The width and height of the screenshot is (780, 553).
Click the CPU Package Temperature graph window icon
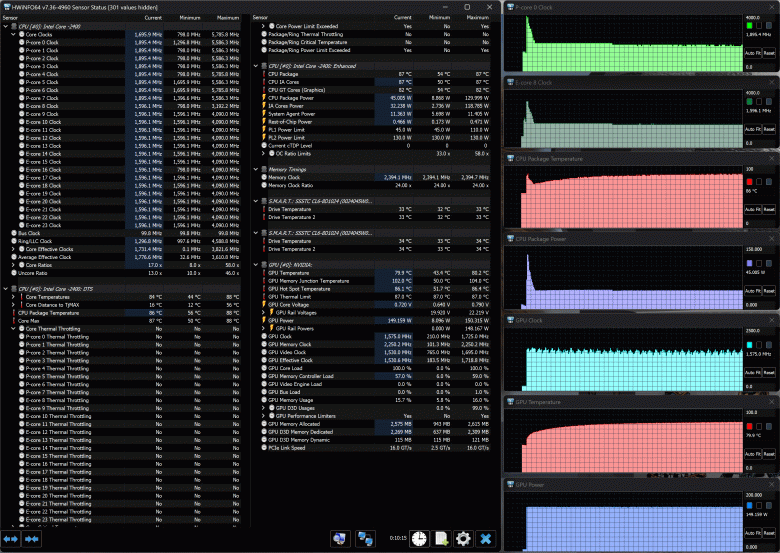coord(510,159)
